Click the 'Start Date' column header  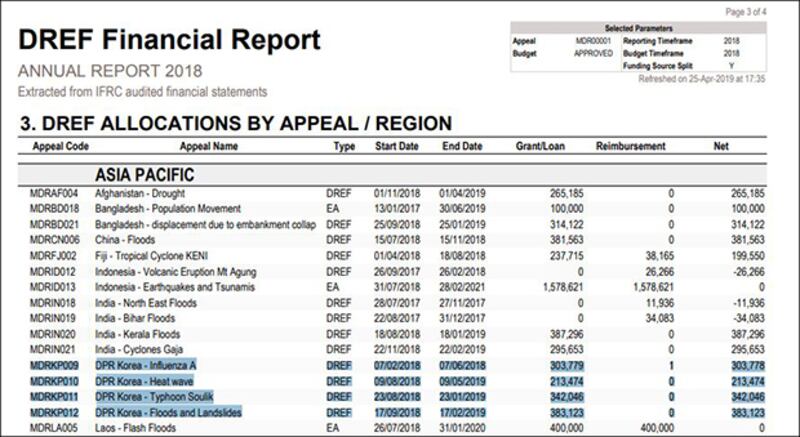[397, 146]
